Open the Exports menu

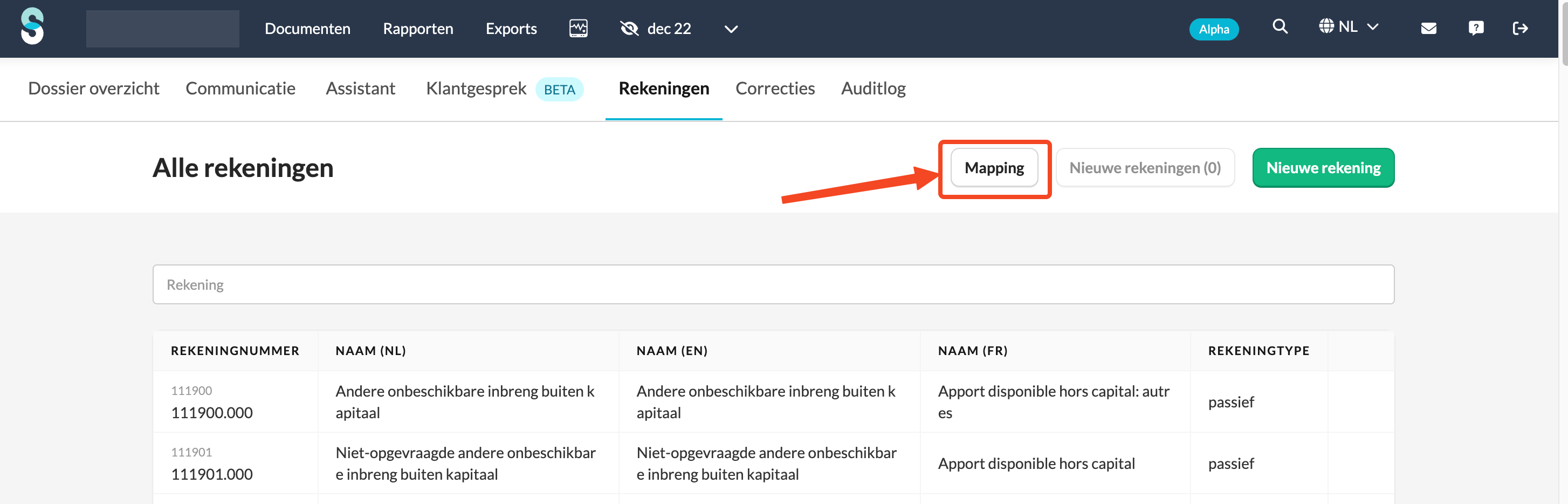[511, 29]
